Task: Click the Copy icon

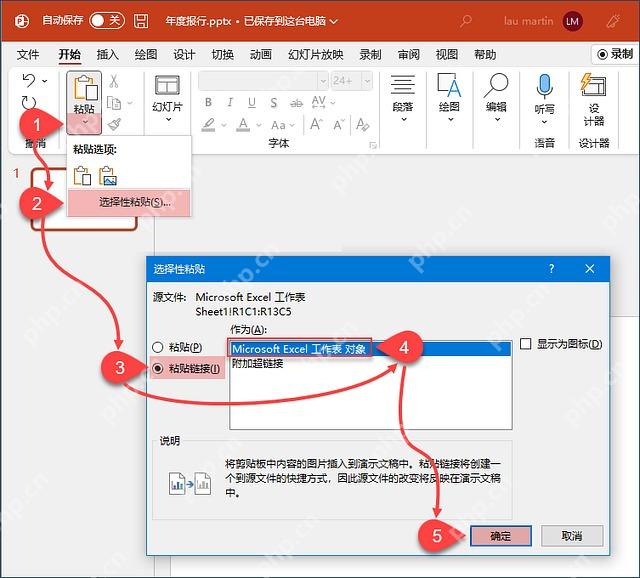Action: click(x=114, y=103)
